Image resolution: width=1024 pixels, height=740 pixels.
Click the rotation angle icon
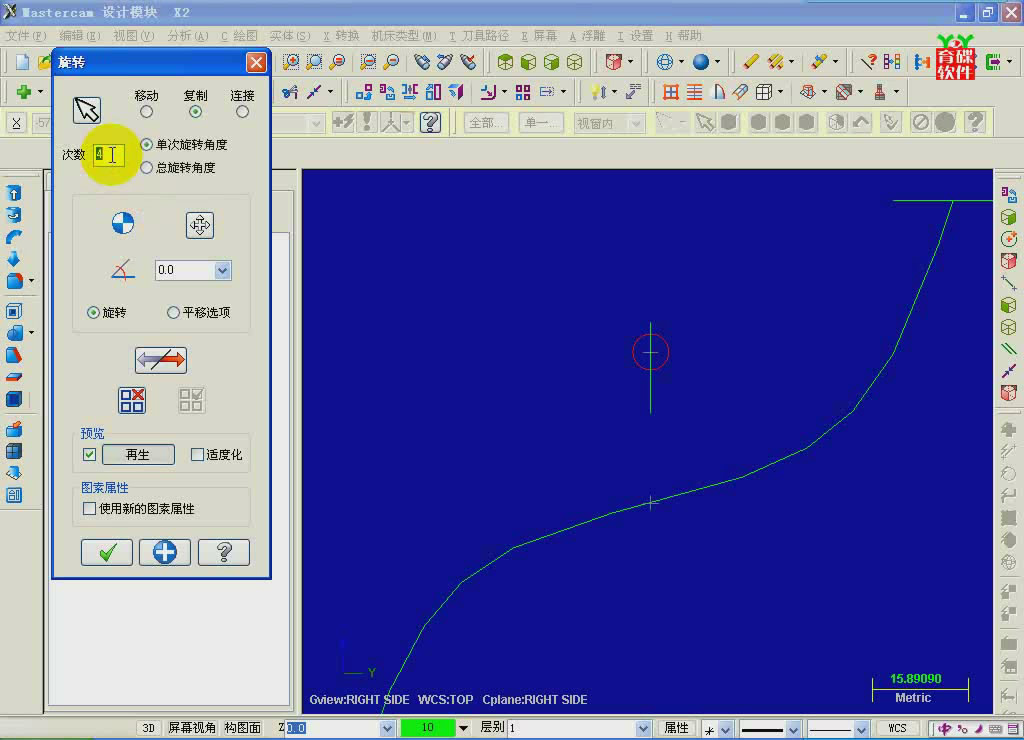click(123, 270)
